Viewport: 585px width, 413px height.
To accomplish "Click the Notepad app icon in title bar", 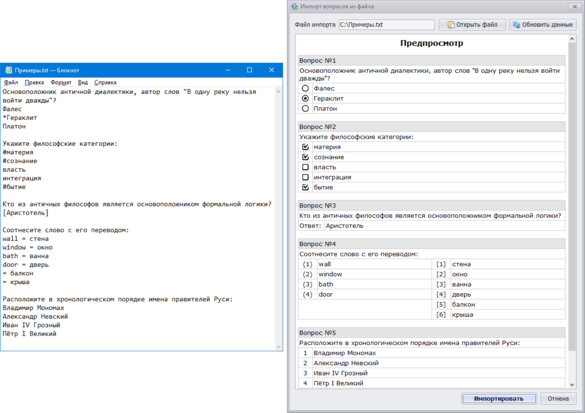I will pos(9,70).
